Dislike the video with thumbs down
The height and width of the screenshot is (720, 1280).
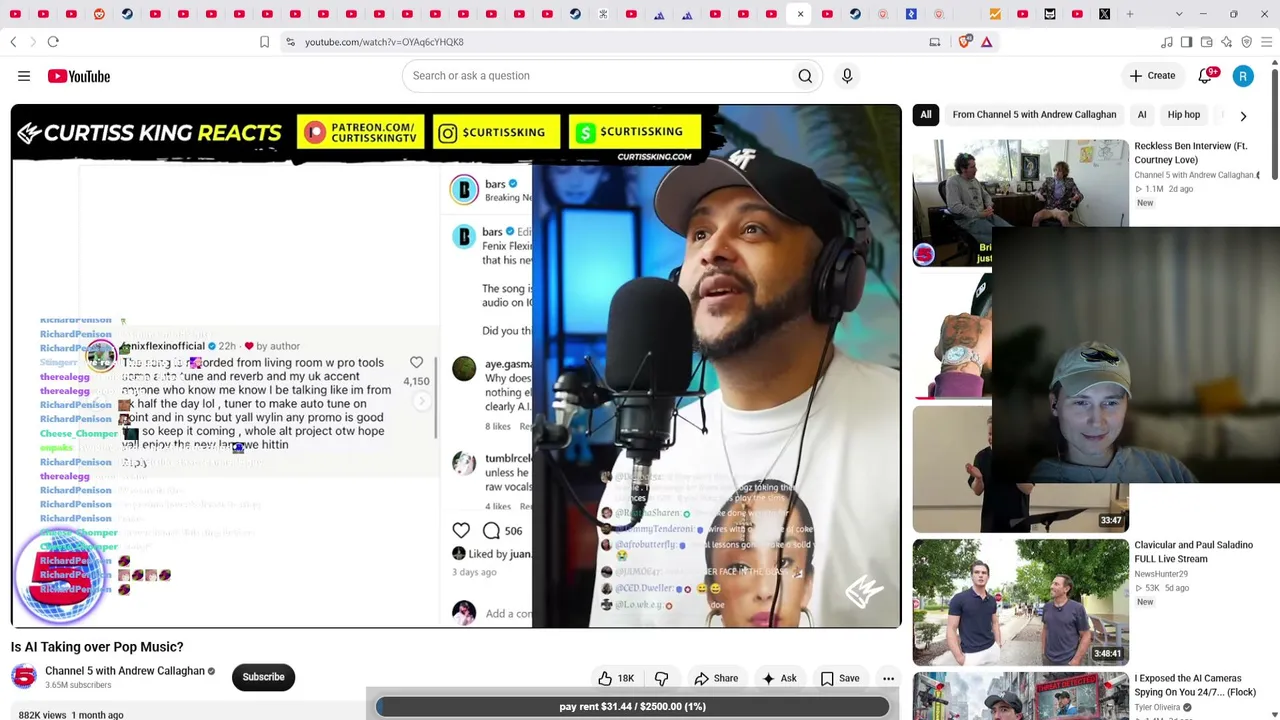(662, 678)
